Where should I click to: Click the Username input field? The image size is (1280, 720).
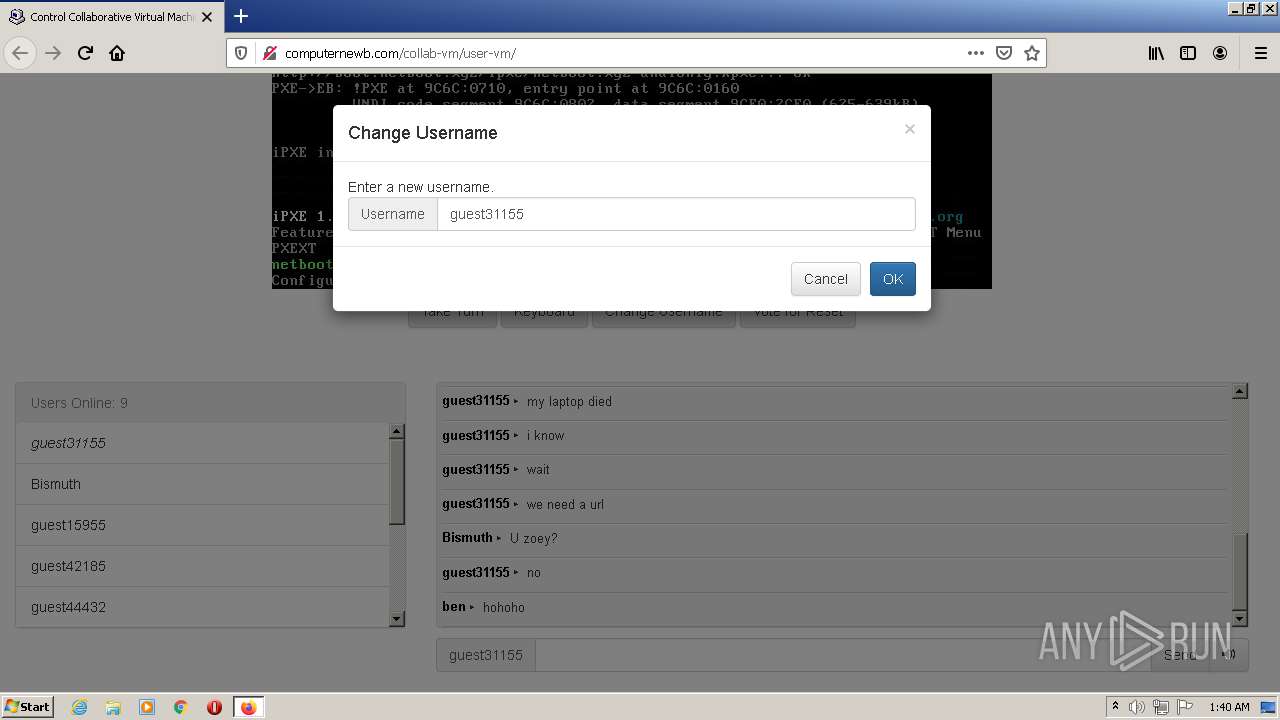pyautogui.click(x=676, y=214)
